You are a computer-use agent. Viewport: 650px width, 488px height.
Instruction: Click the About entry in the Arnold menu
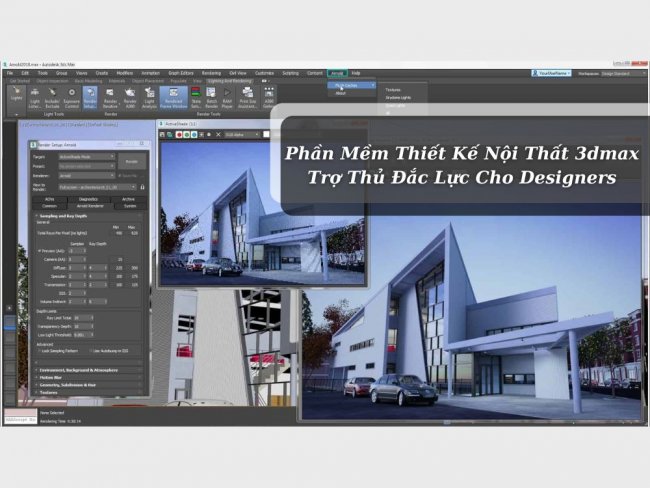(340, 93)
